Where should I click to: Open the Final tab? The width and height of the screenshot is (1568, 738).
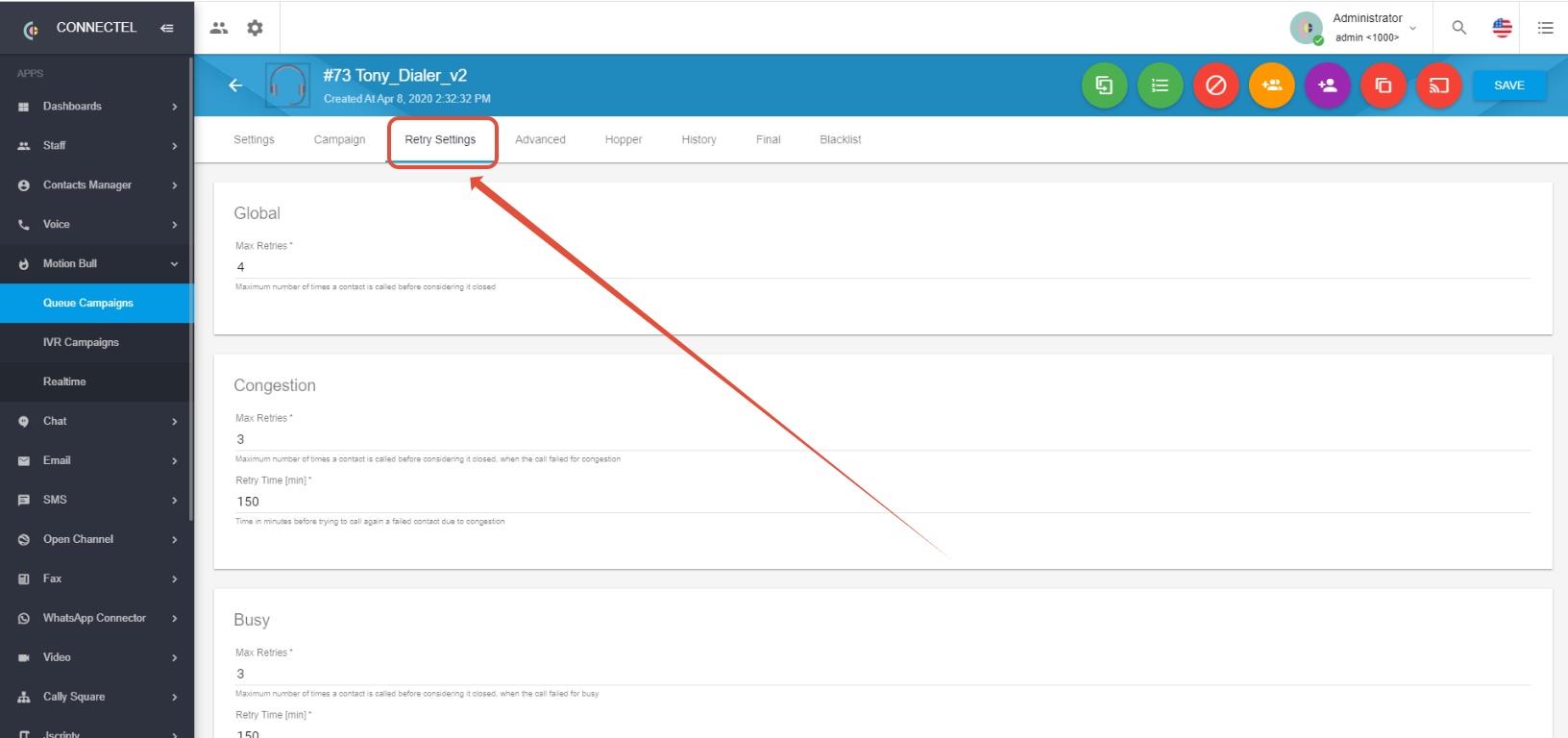[768, 139]
